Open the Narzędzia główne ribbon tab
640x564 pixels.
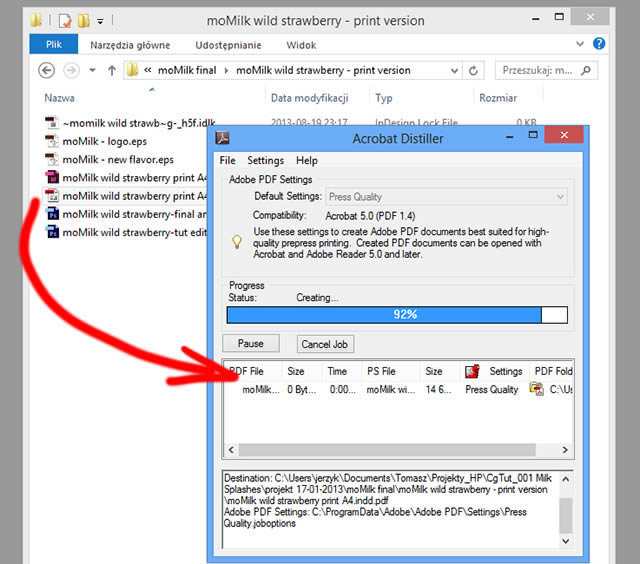(130, 45)
